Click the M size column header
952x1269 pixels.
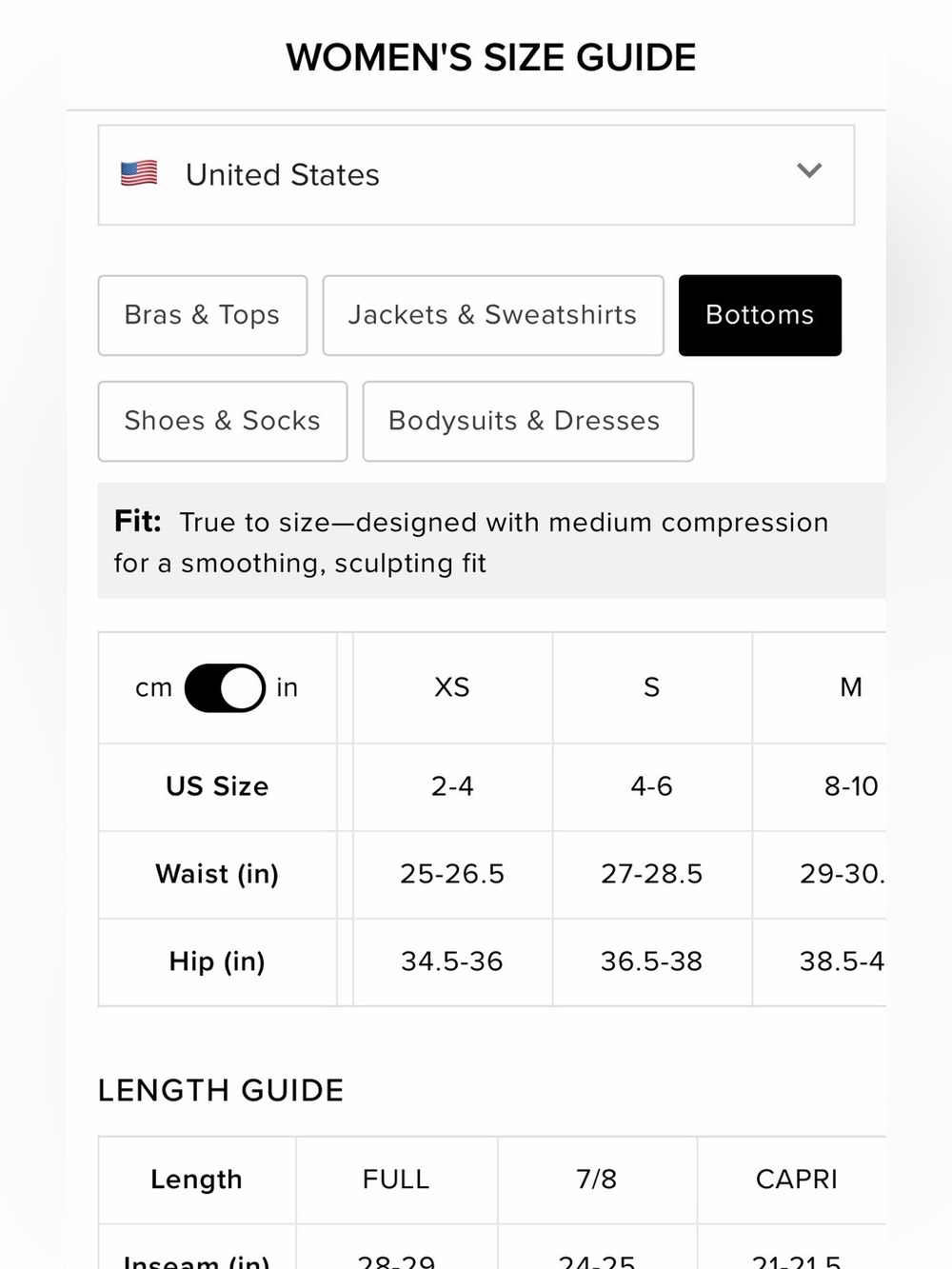[851, 687]
